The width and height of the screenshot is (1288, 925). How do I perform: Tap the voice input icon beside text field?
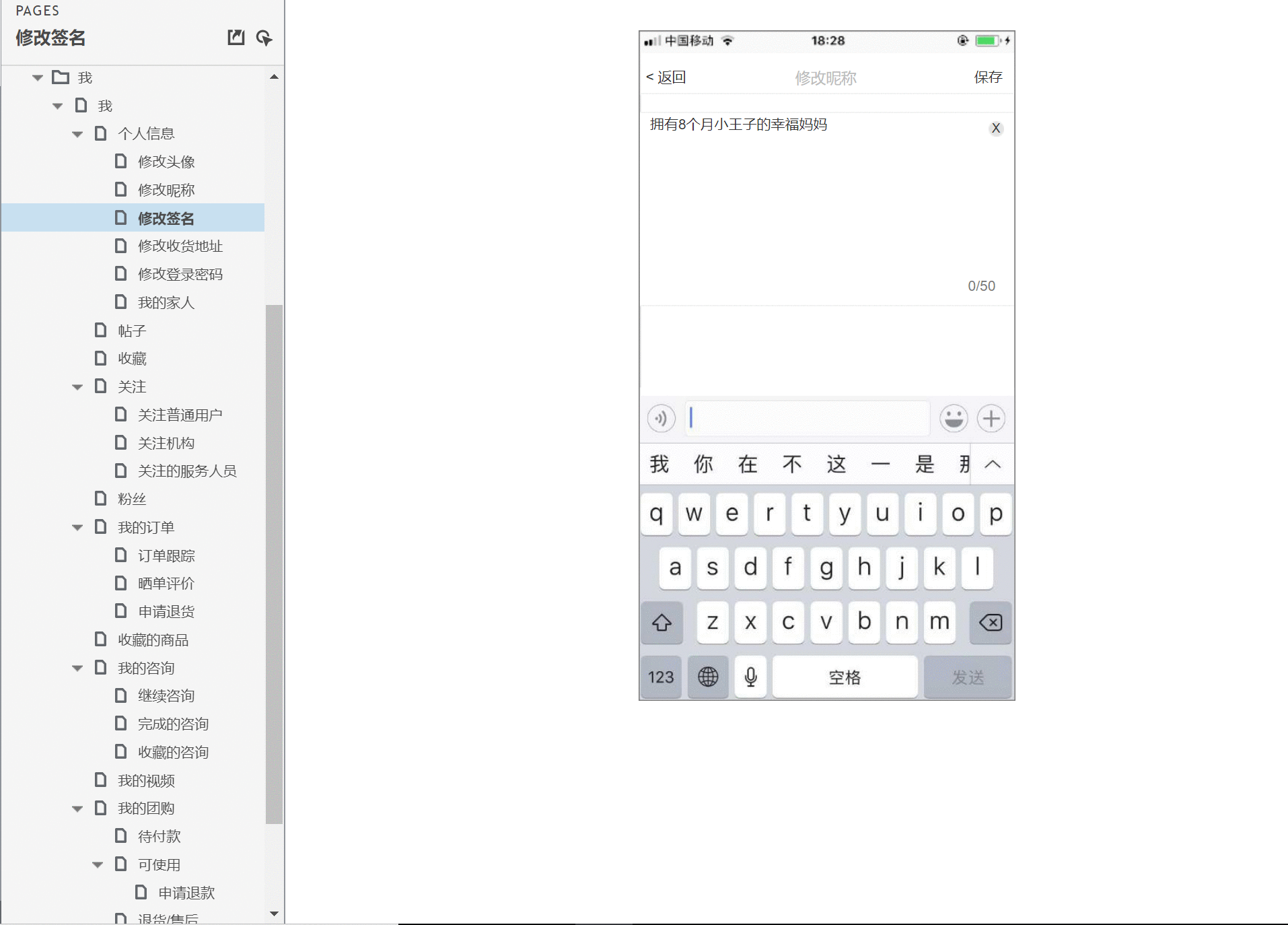(661, 419)
